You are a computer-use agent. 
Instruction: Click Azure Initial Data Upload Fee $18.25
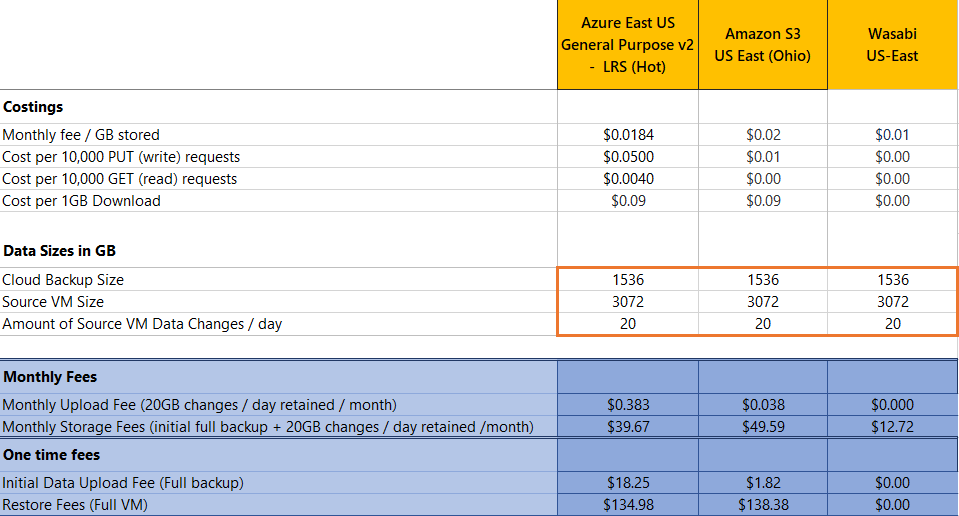(628, 483)
